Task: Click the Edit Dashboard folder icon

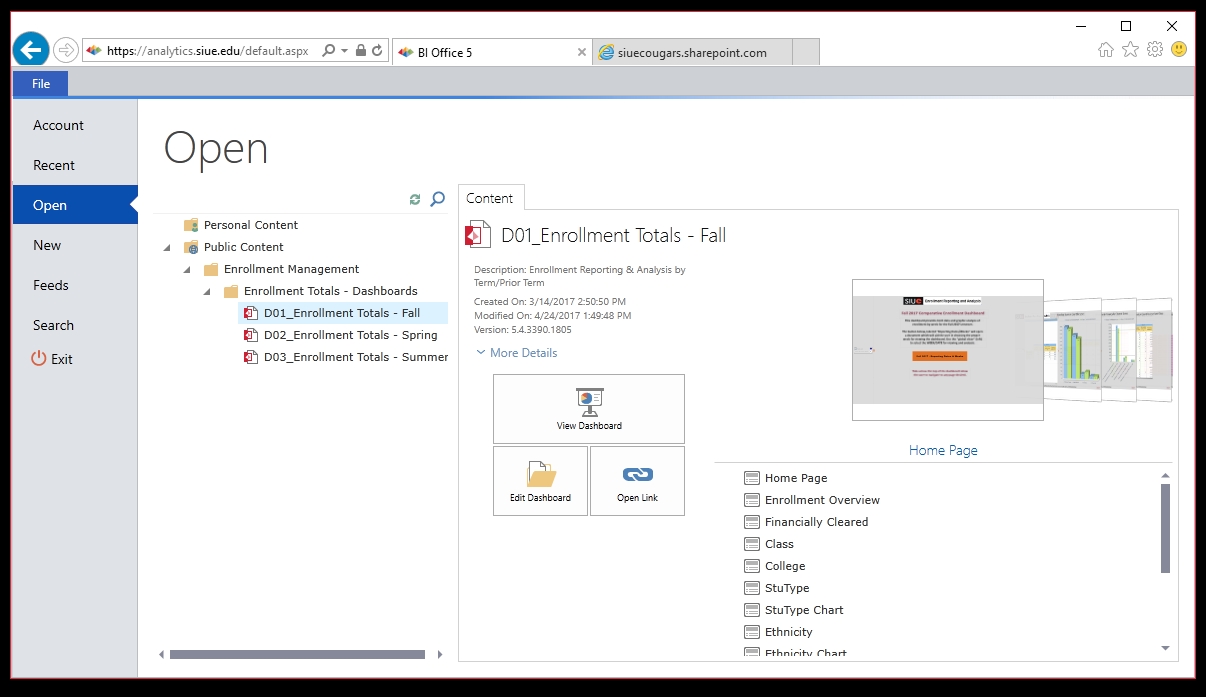Action: (541, 474)
